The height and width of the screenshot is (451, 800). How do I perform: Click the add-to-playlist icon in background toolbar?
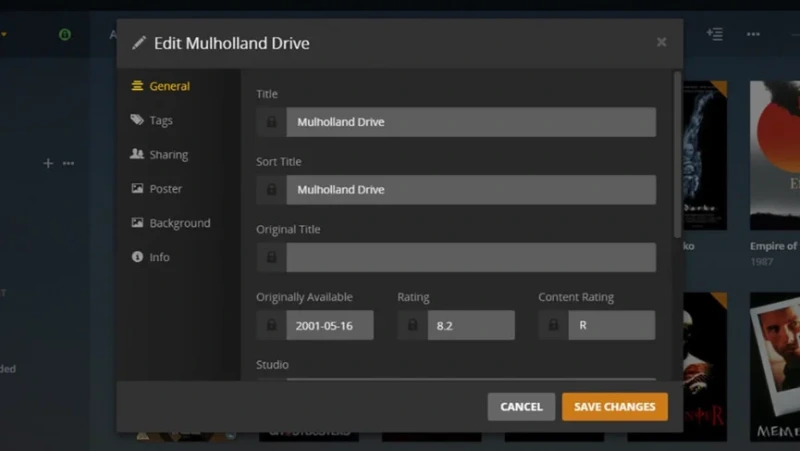tap(714, 34)
